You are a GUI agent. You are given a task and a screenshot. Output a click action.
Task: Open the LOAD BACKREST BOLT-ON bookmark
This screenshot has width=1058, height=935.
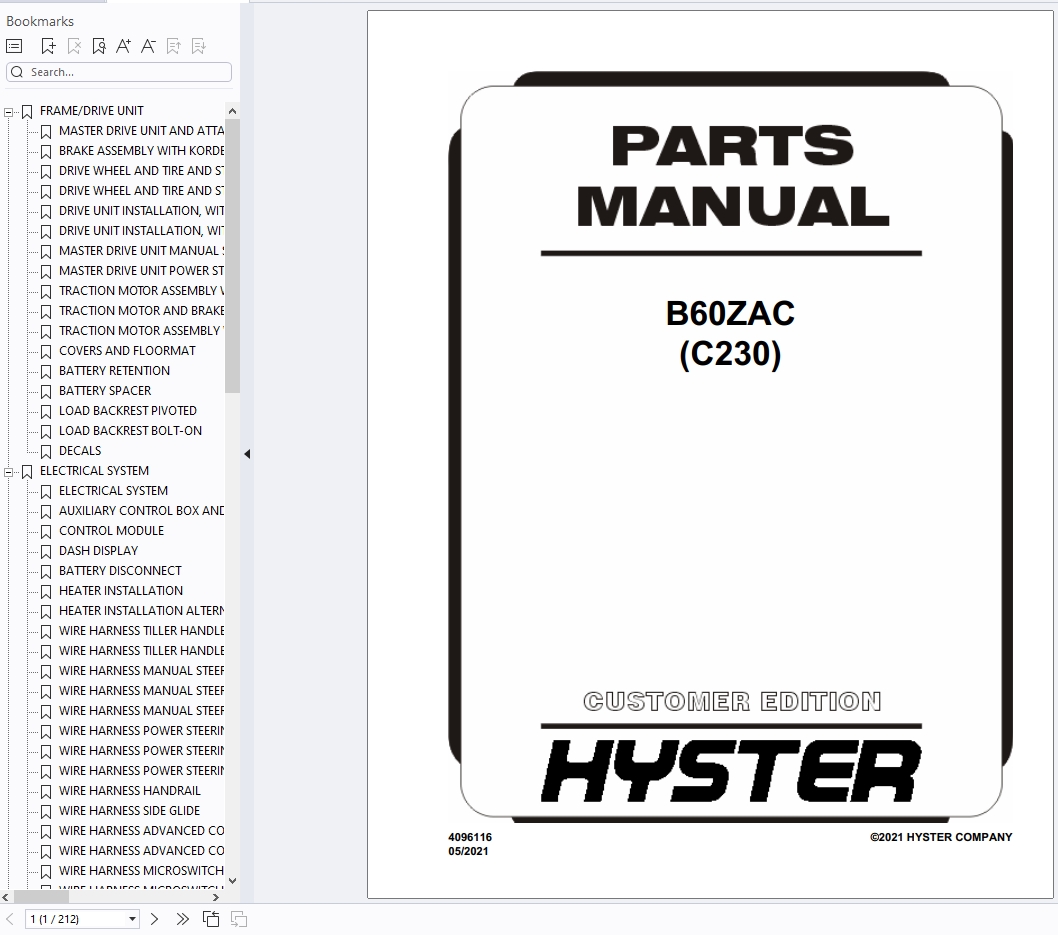click(130, 430)
